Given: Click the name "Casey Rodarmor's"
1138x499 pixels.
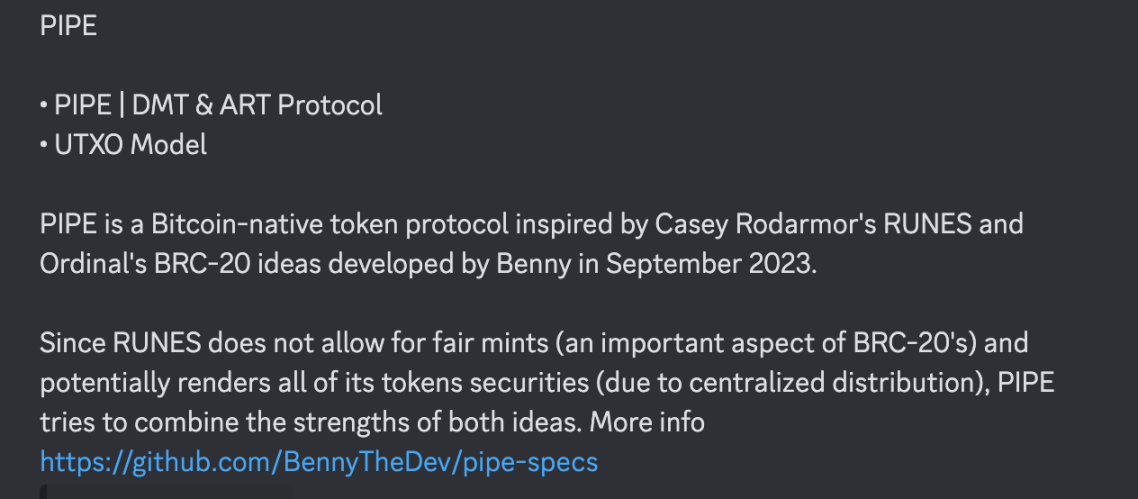Looking at the screenshot, I should tap(753, 223).
